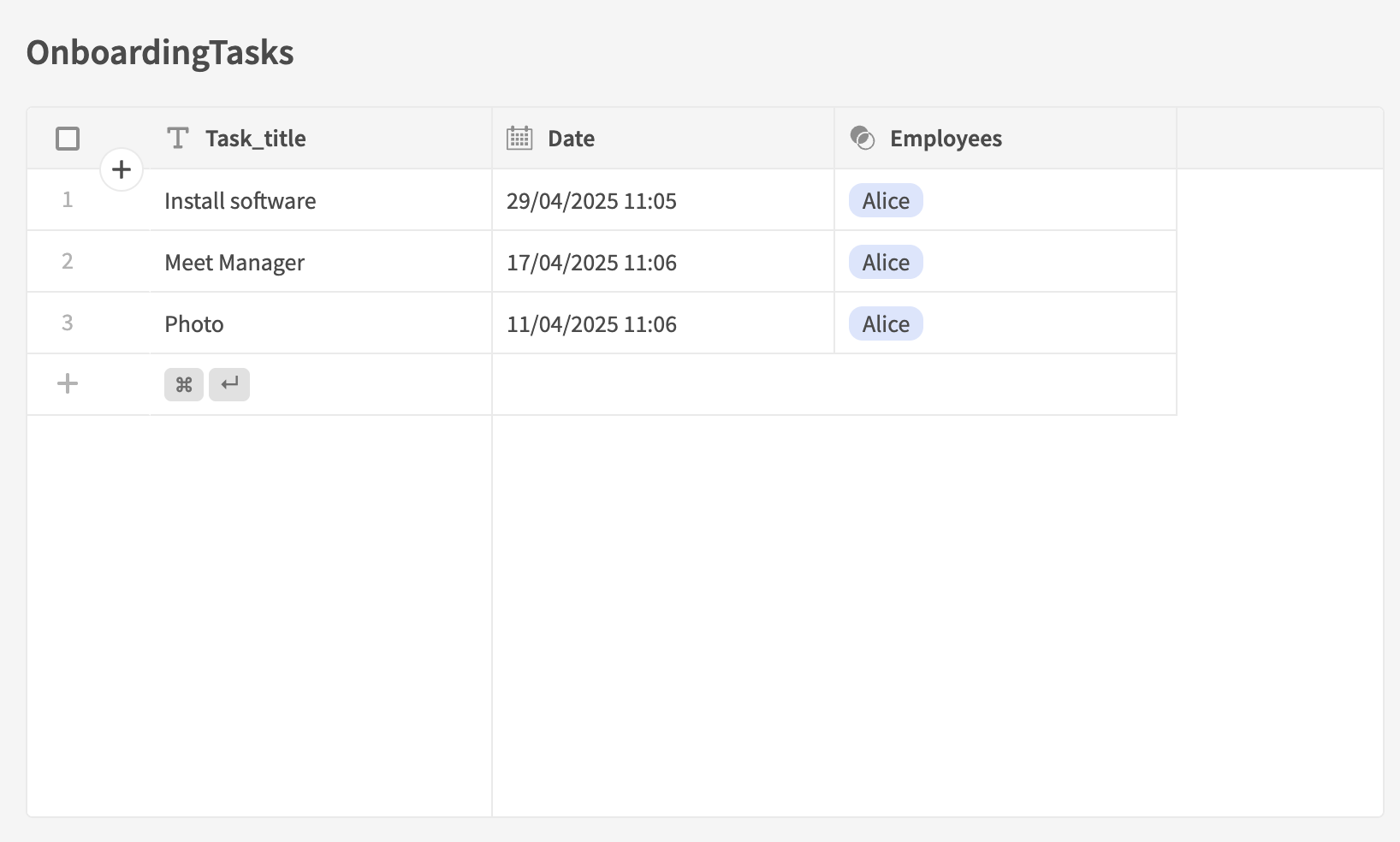The image size is (1400, 842).
Task: Select row number 3
Action: pyautogui.click(x=68, y=323)
